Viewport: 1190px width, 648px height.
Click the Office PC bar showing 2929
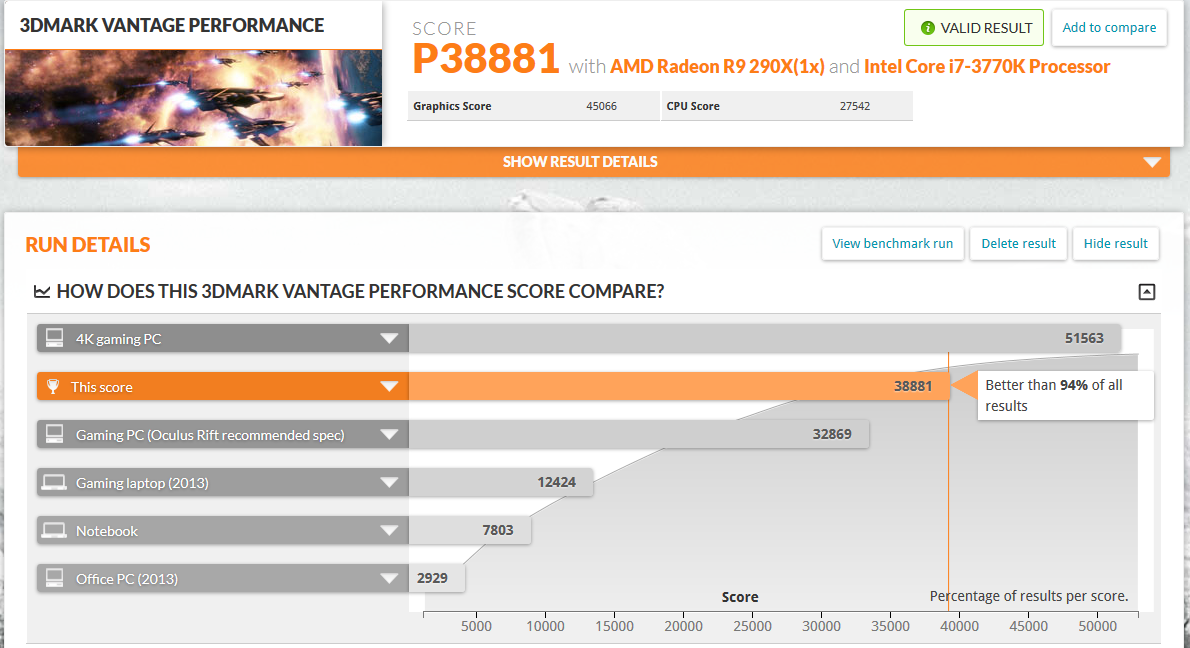pyautogui.click(x=437, y=578)
